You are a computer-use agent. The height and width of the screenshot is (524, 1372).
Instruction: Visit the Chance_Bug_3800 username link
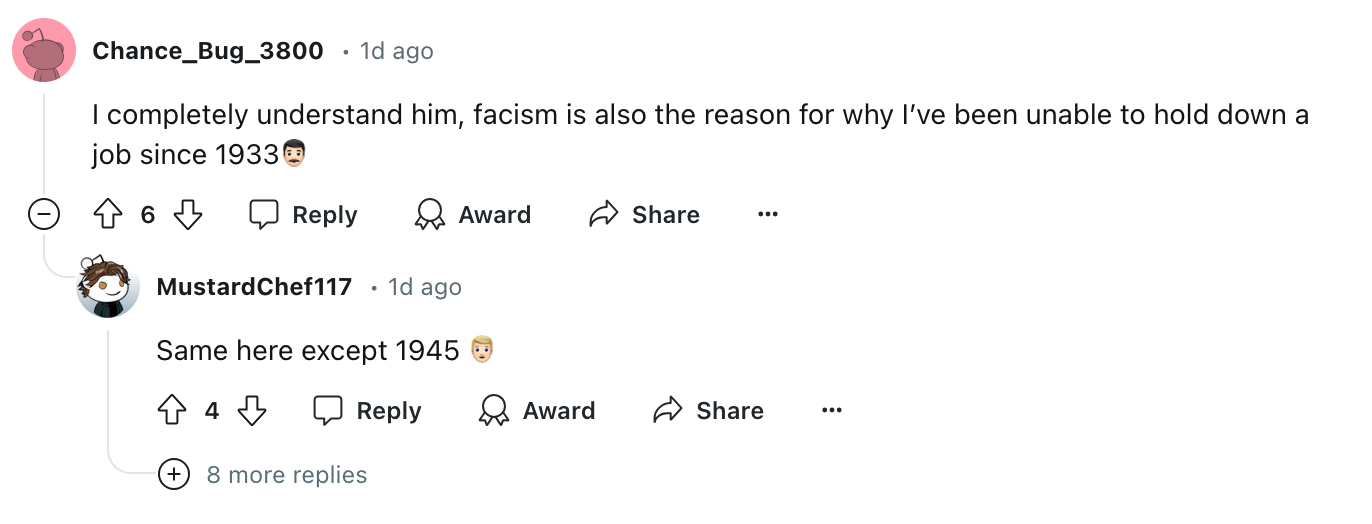pos(208,51)
